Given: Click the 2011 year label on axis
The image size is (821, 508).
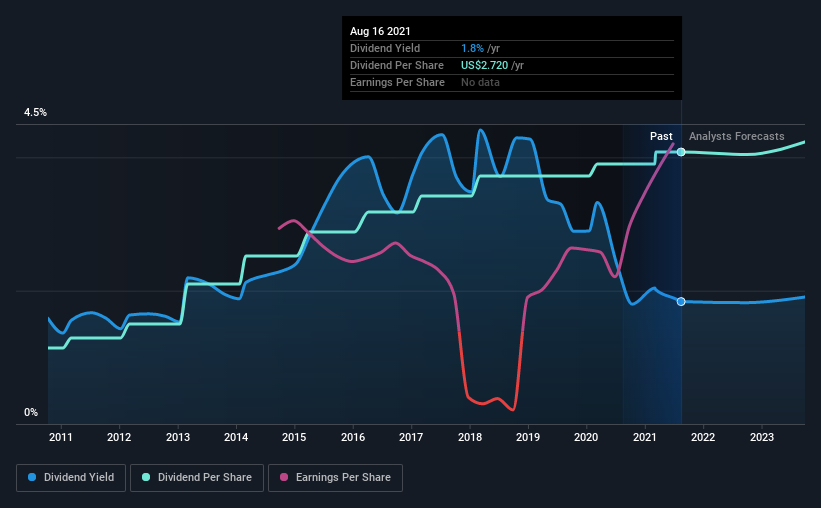Looking at the screenshot, I should pyautogui.click(x=61, y=437).
